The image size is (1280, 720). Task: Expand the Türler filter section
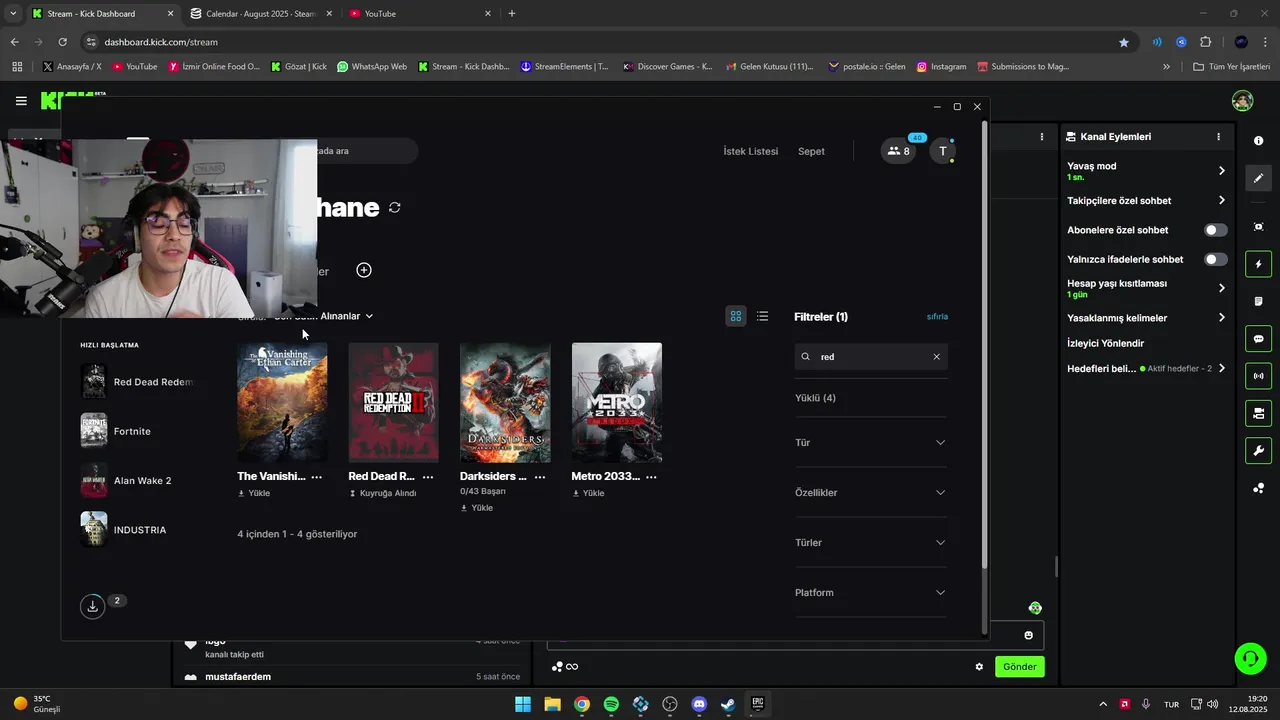coord(870,543)
